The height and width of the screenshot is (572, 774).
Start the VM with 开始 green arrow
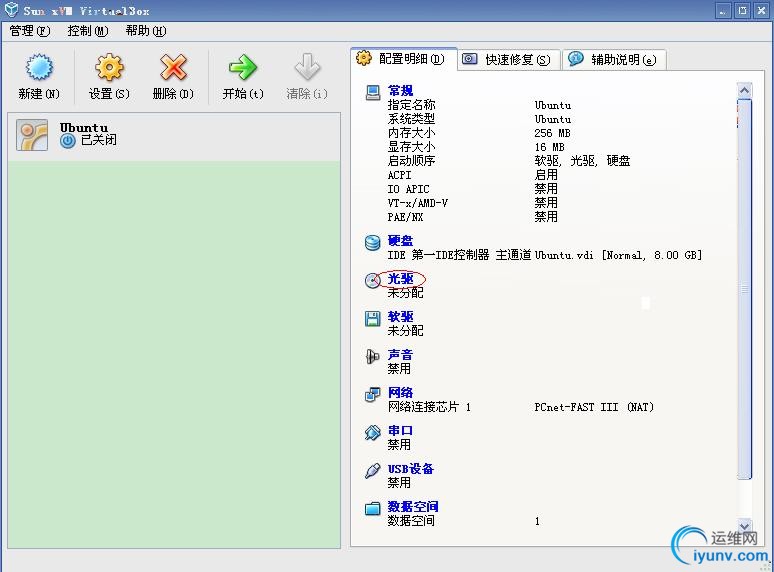(x=243, y=67)
